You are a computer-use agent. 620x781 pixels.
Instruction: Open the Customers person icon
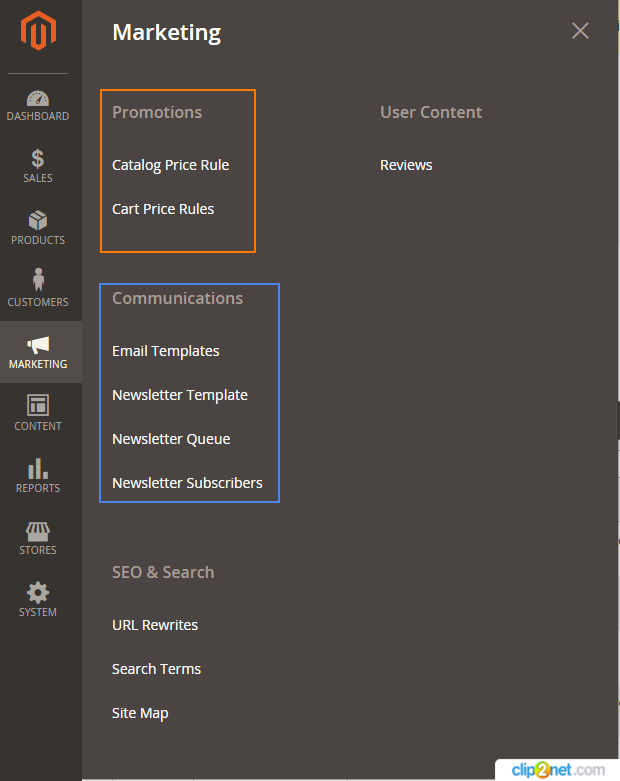coord(38,279)
